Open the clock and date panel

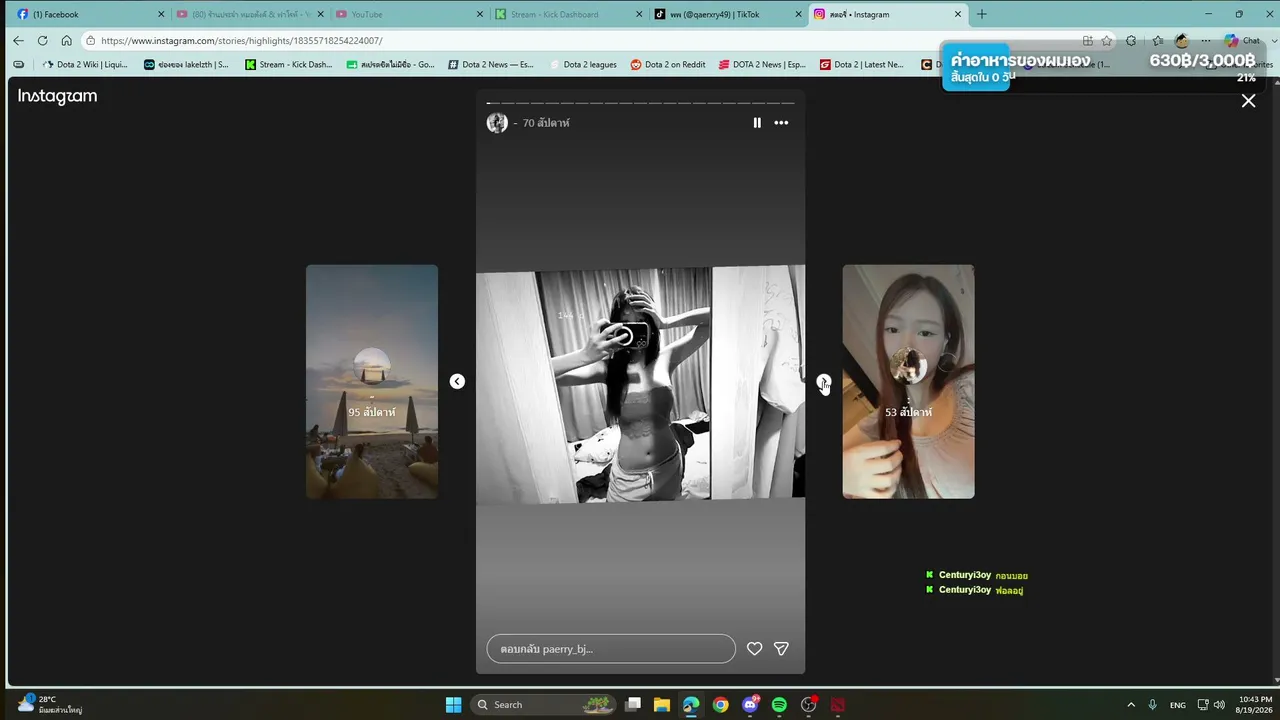click(x=1255, y=705)
